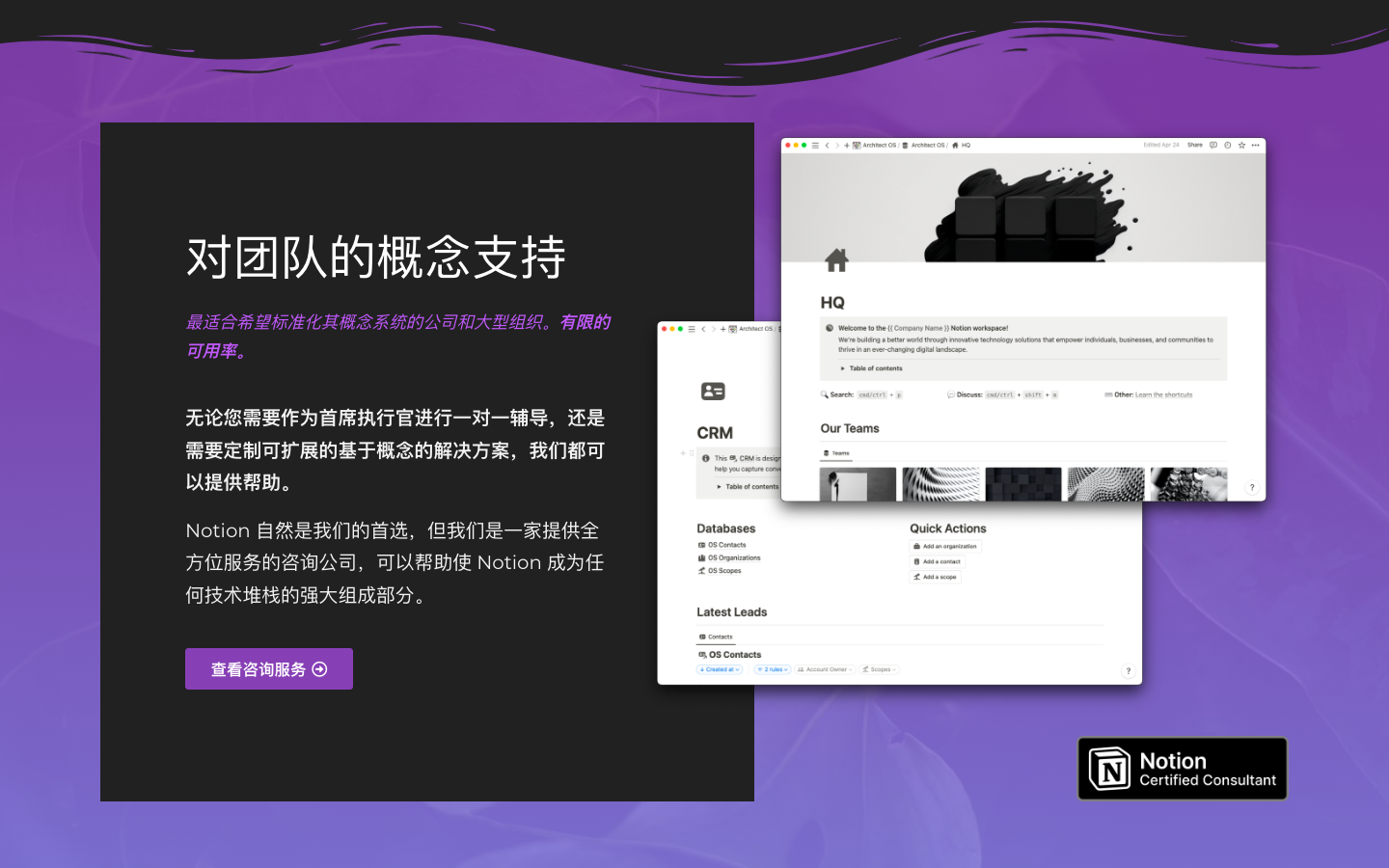The width and height of the screenshot is (1389, 868).
Task: Open the OS Contacts database title
Action: [730, 655]
